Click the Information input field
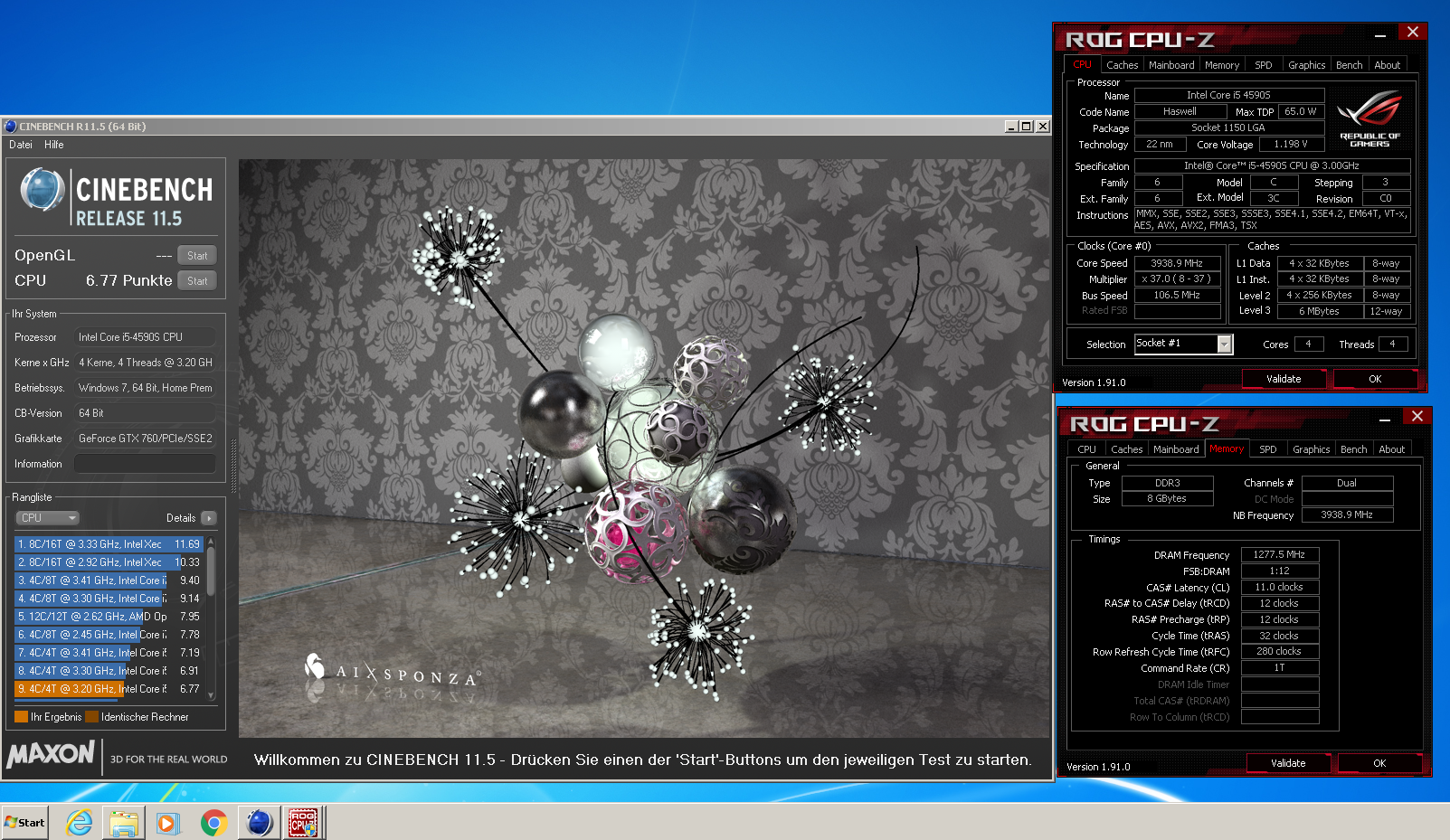The image size is (1450, 840). 145,464
